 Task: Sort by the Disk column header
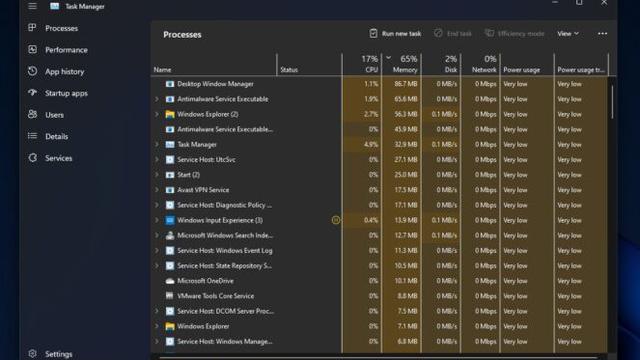441,64
